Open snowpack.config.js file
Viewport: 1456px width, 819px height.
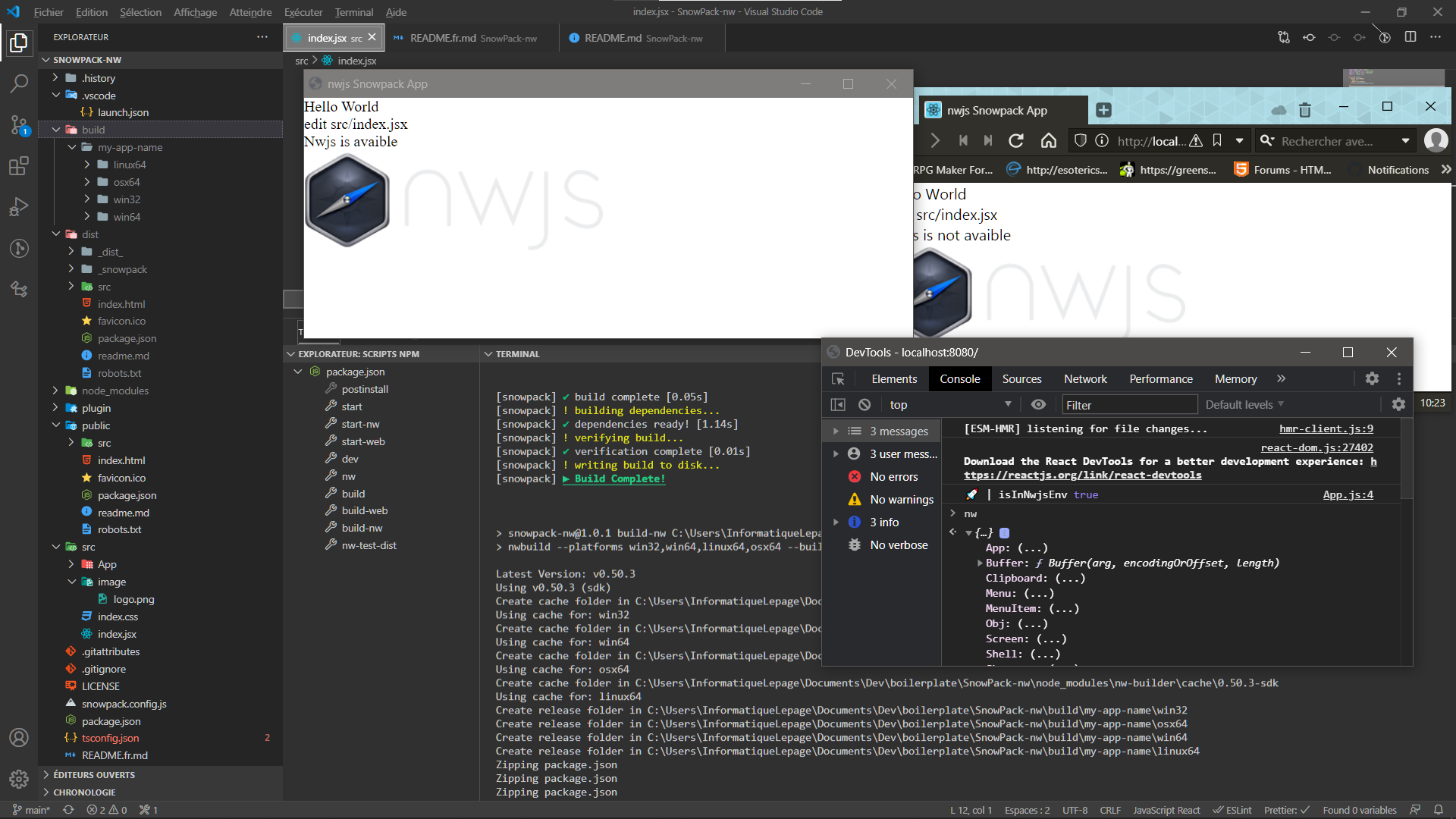tap(124, 704)
